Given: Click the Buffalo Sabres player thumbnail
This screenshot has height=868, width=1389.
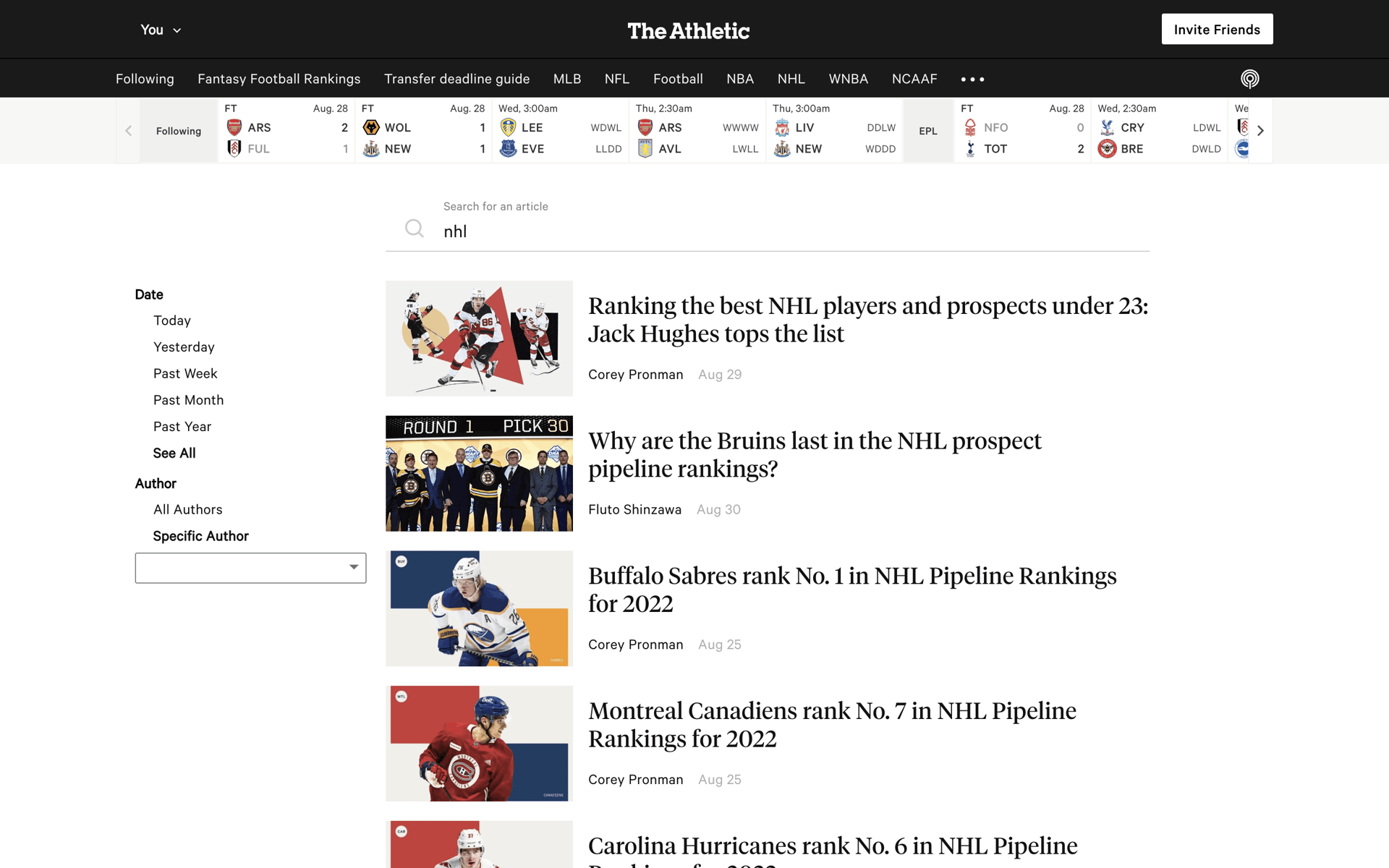Looking at the screenshot, I should click(479, 608).
